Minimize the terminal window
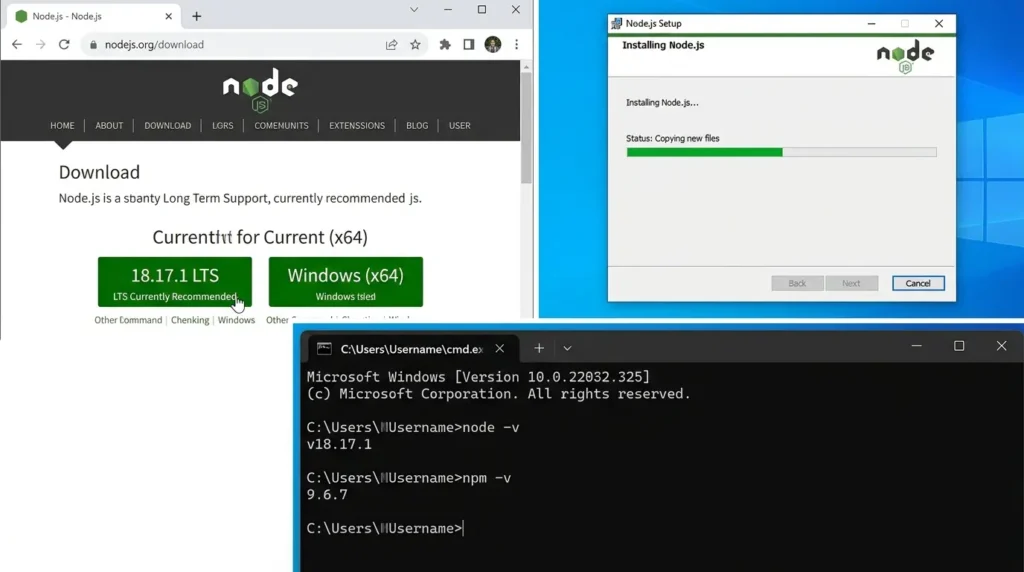The width and height of the screenshot is (1024, 572). (x=917, y=346)
